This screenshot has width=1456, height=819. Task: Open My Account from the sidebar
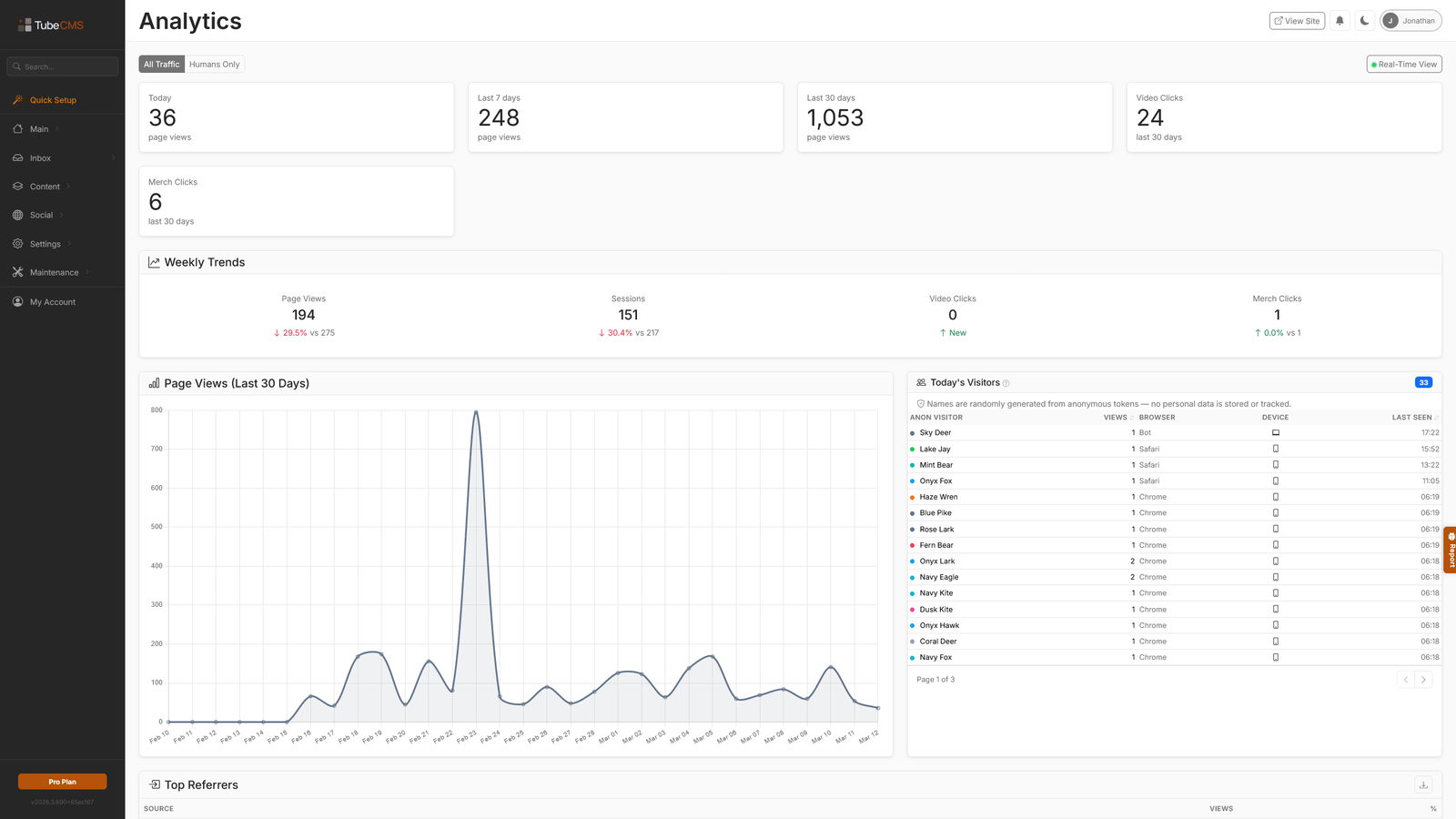pos(51,301)
